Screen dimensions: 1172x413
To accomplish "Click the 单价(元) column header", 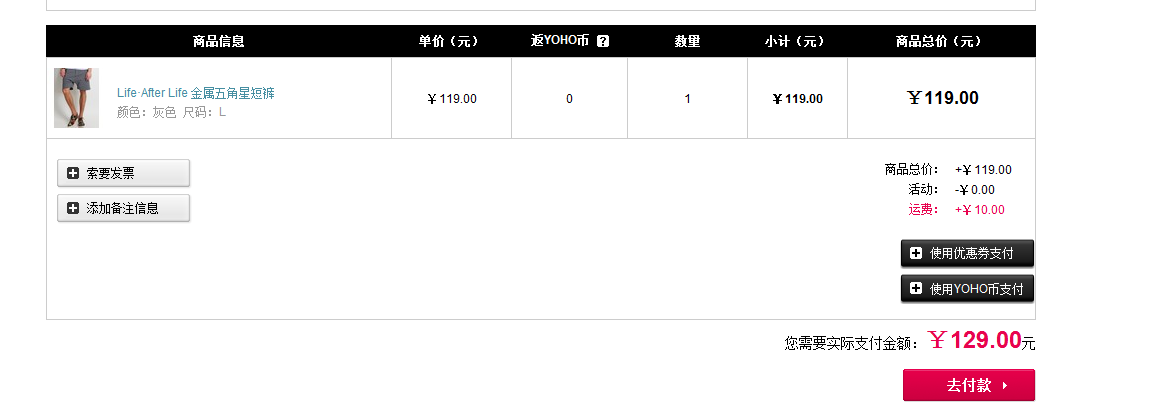I will point(448,41).
